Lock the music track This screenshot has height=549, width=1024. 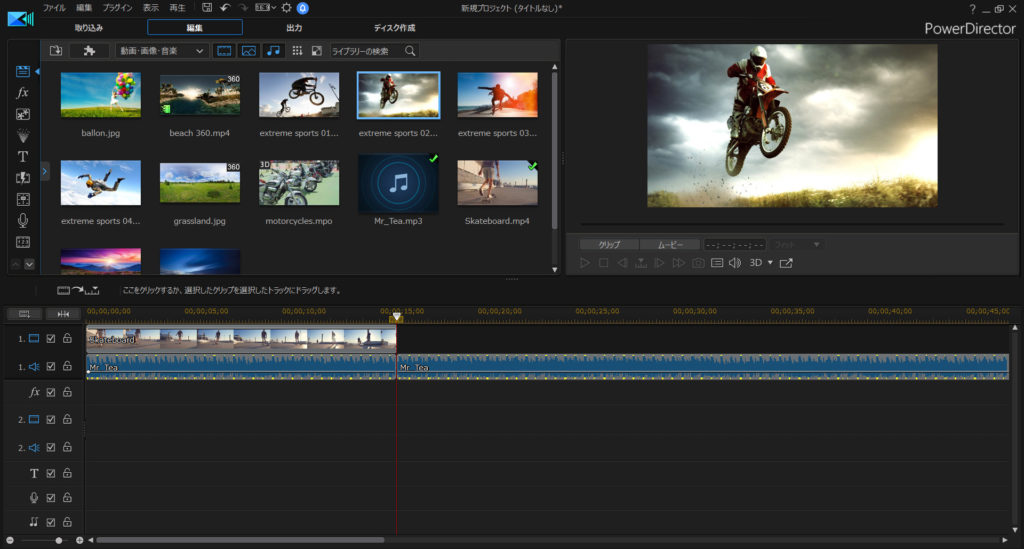pos(67,522)
